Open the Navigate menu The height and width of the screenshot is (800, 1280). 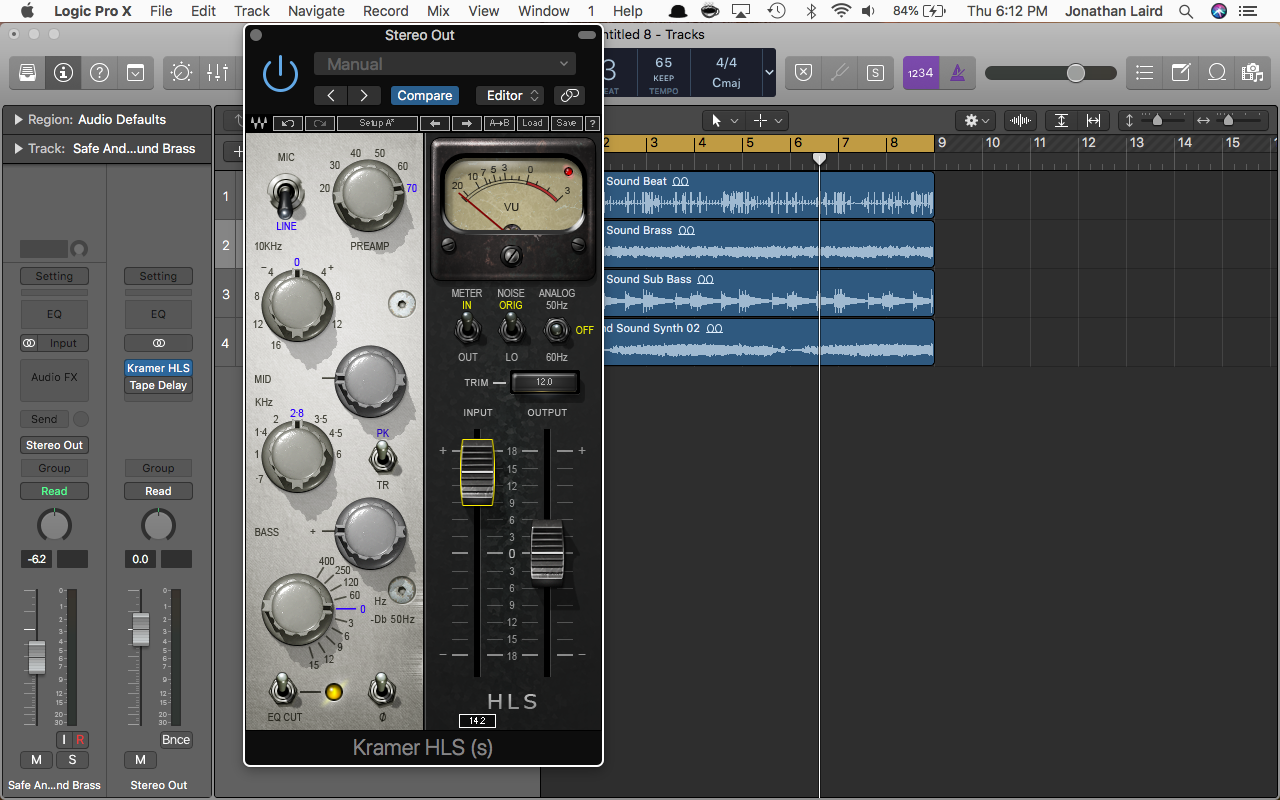pos(316,11)
